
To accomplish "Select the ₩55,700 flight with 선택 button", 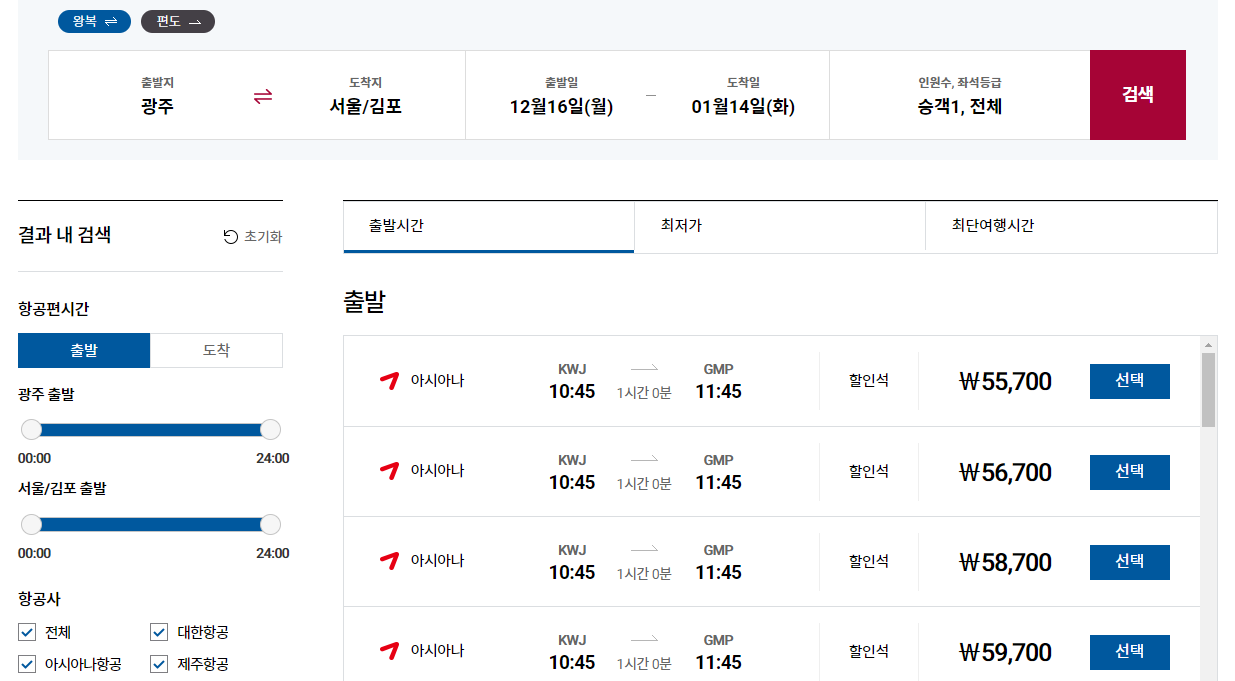I will pos(1129,381).
